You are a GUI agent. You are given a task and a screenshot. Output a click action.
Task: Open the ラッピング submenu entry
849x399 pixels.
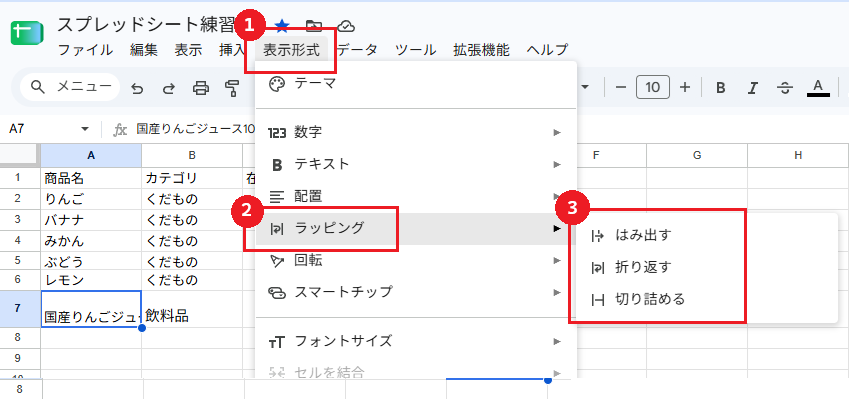[x=415, y=228]
